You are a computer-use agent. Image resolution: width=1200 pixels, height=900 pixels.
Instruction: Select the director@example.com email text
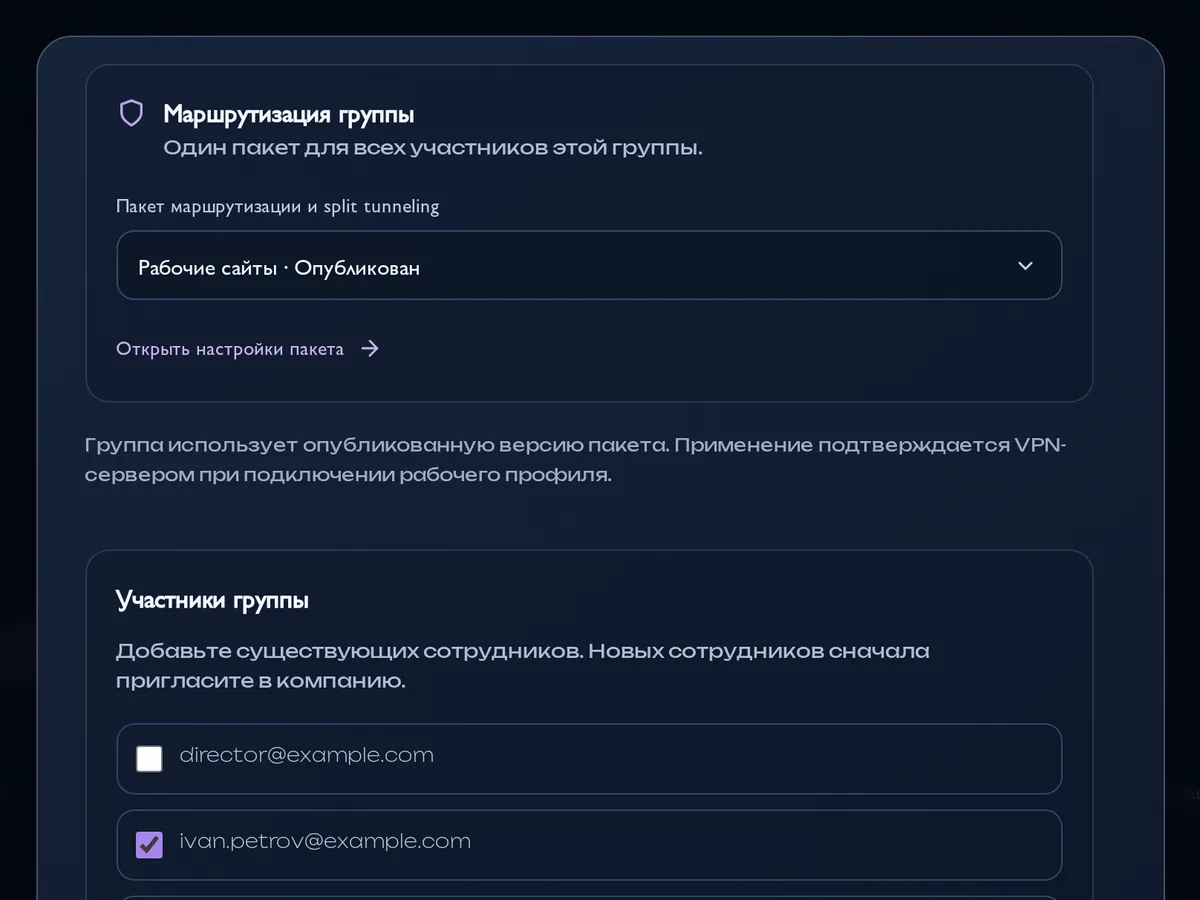coord(306,755)
